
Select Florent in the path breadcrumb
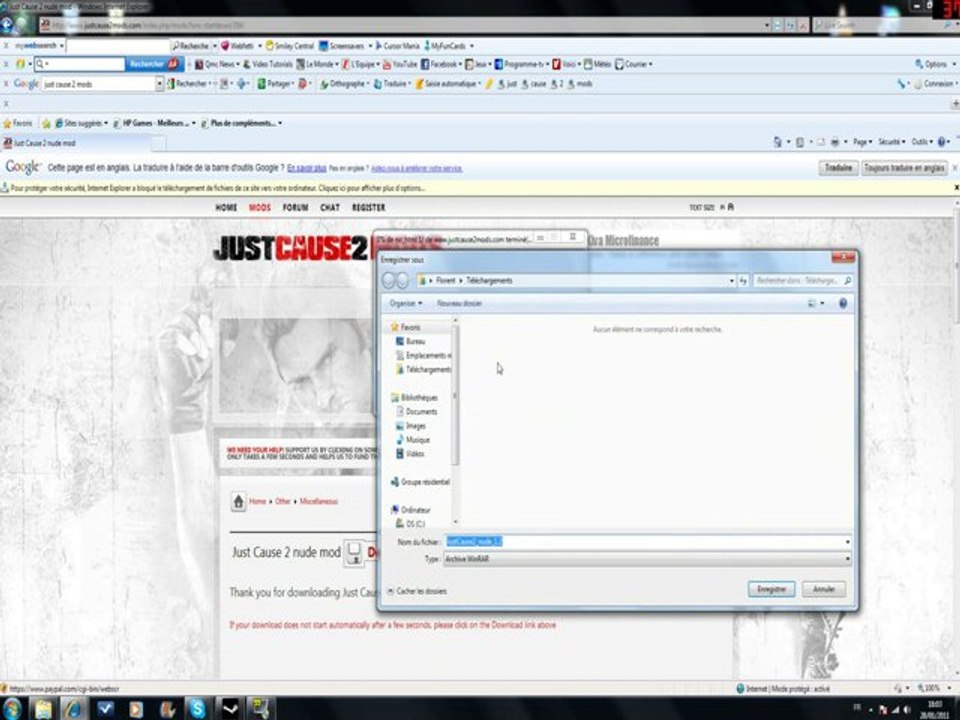(446, 280)
